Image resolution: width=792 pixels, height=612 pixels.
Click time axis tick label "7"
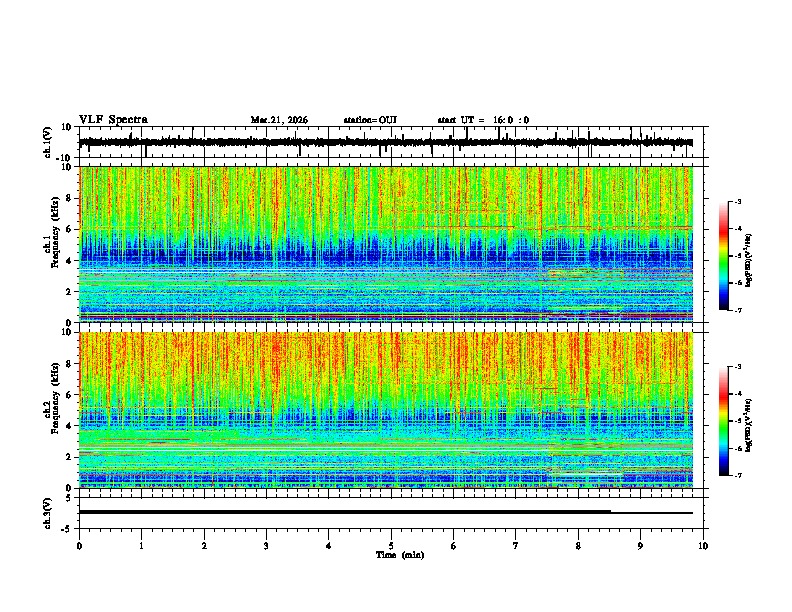(x=516, y=546)
